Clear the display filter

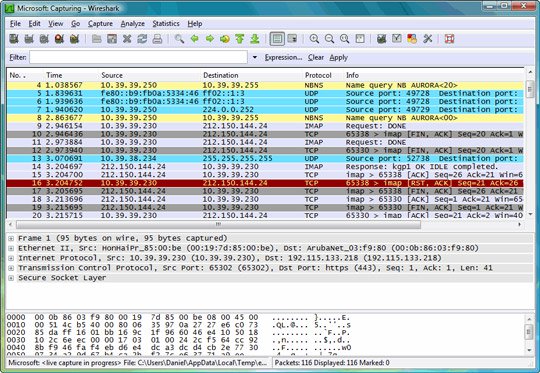point(315,58)
